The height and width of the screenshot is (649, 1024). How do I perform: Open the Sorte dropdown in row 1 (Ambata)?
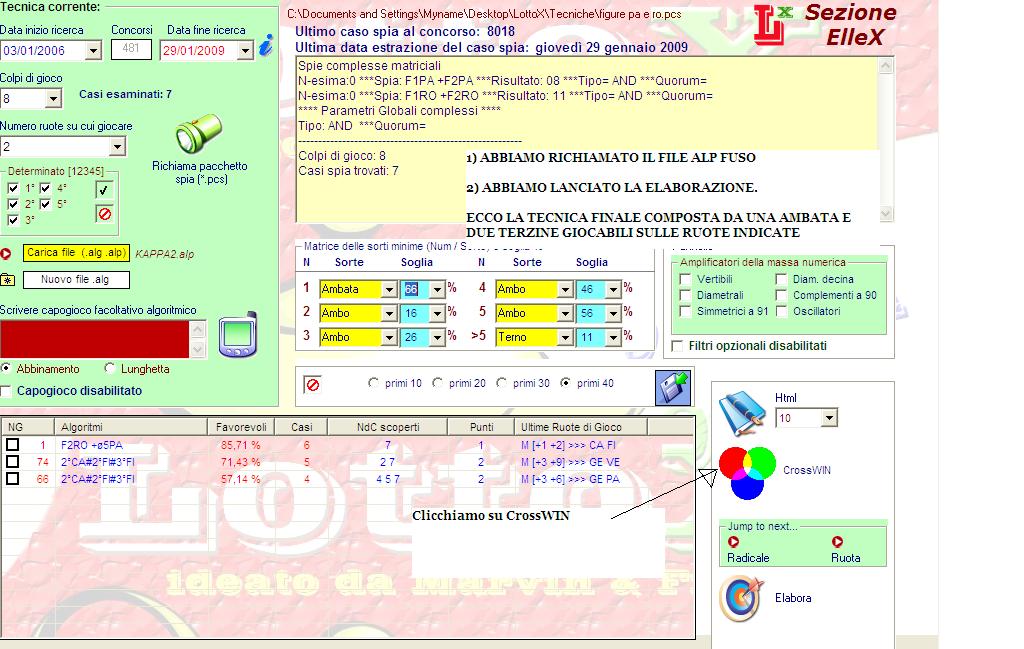389,289
